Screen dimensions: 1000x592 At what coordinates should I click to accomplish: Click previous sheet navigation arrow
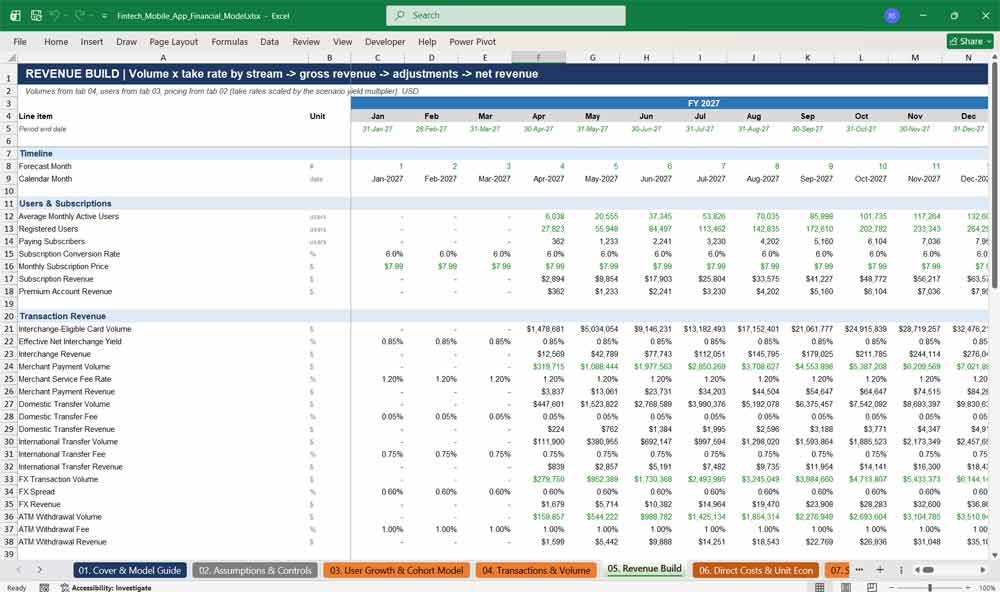point(18,570)
